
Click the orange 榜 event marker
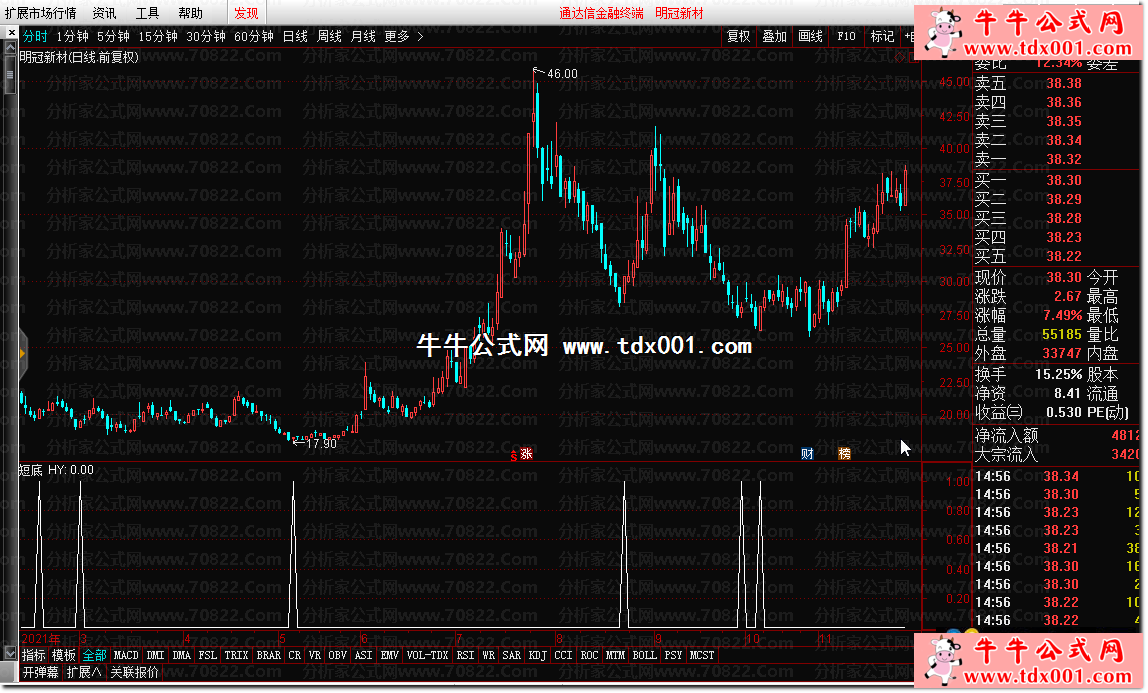(844, 454)
